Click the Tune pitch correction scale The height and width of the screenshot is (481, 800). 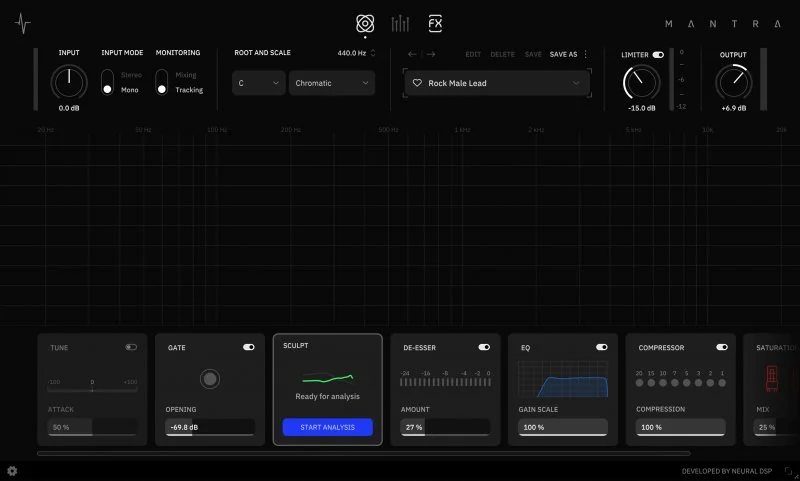92,386
